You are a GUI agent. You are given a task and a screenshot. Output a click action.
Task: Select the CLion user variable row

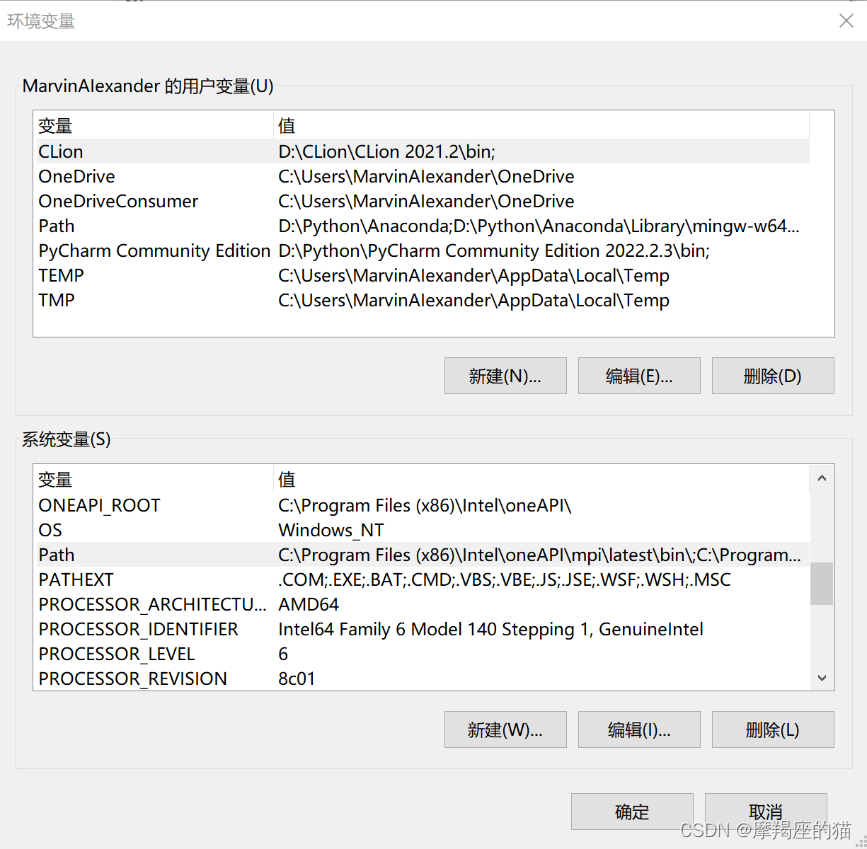click(x=150, y=152)
